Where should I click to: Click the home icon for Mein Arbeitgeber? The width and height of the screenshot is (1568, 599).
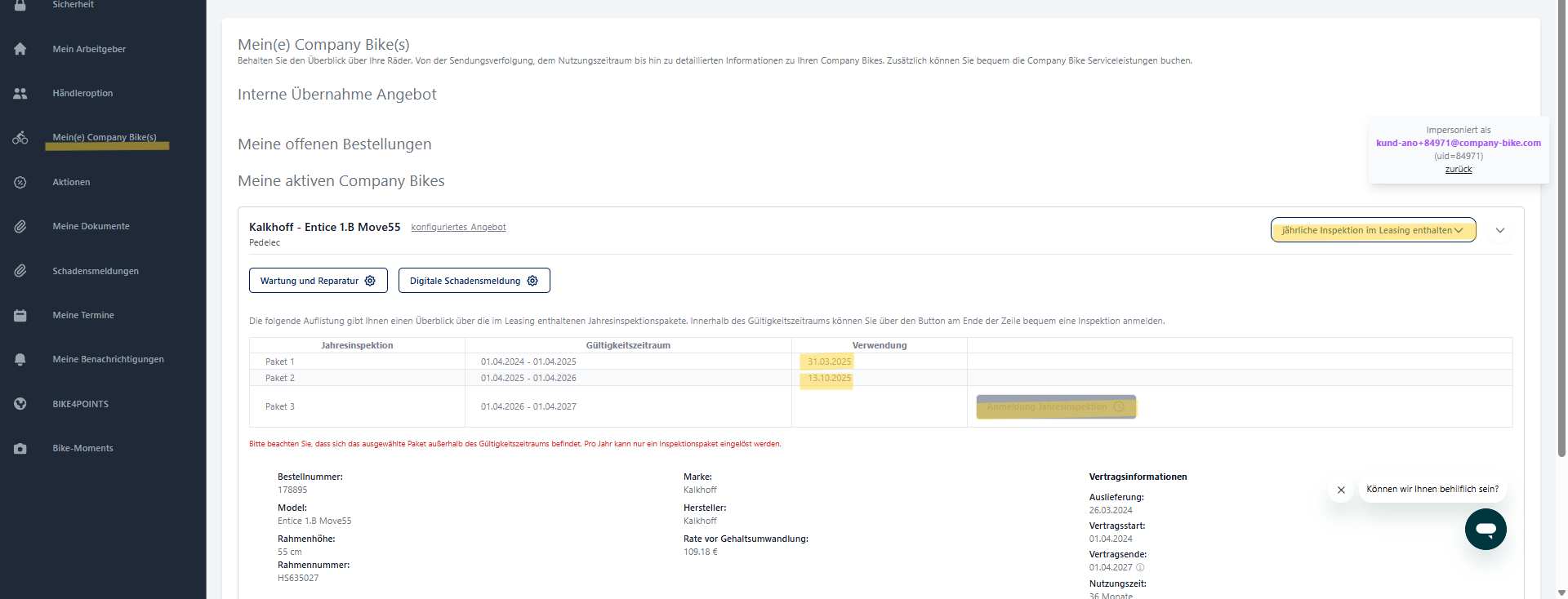(20, 49)
